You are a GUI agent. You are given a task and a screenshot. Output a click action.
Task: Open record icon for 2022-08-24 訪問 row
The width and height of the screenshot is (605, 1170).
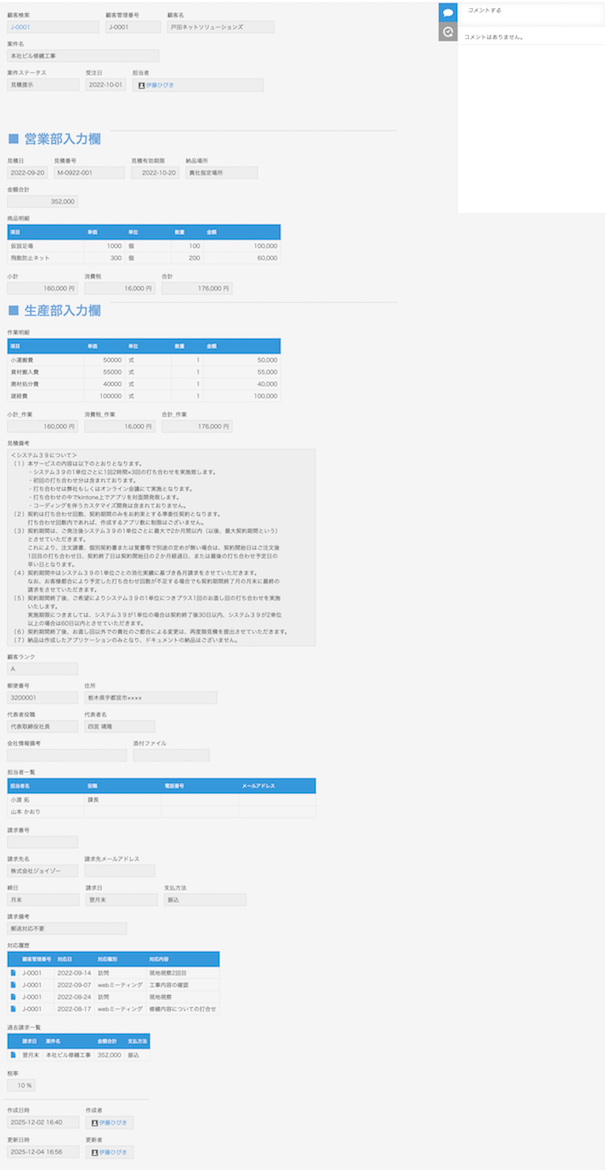pyautogui.click(x=14, y=997)
